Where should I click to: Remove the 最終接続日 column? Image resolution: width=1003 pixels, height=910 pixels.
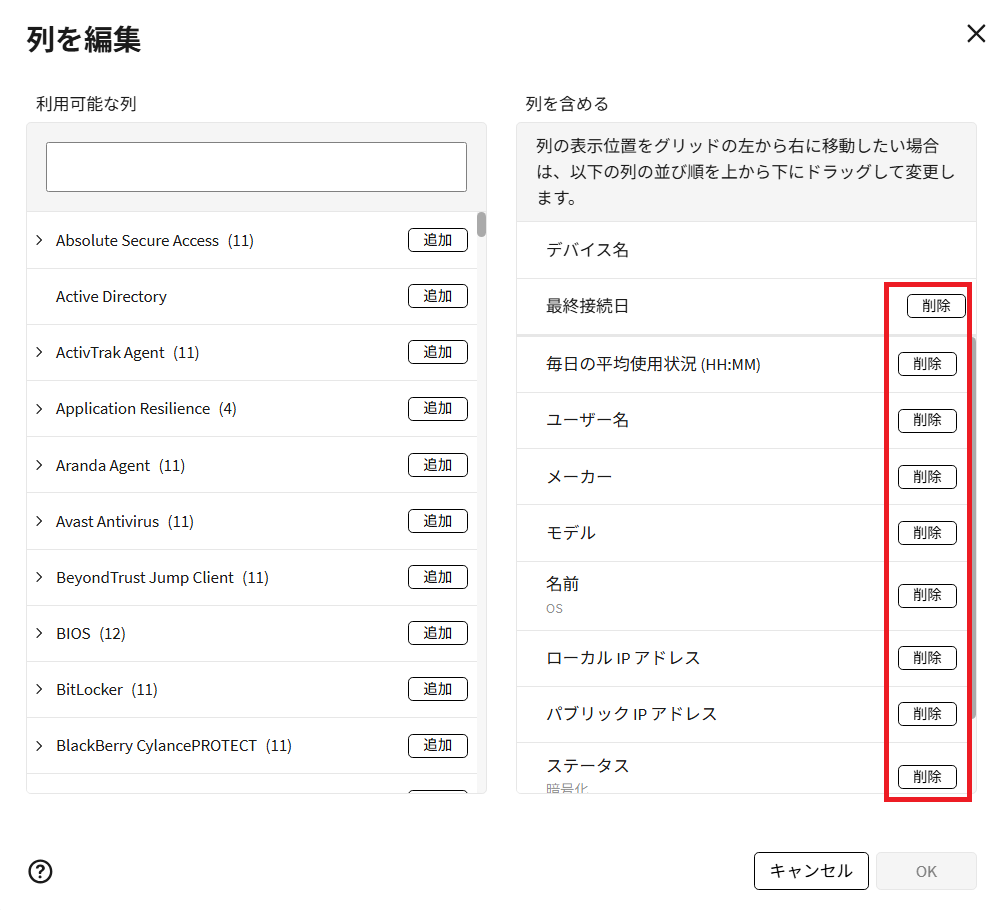coord(936,306)
